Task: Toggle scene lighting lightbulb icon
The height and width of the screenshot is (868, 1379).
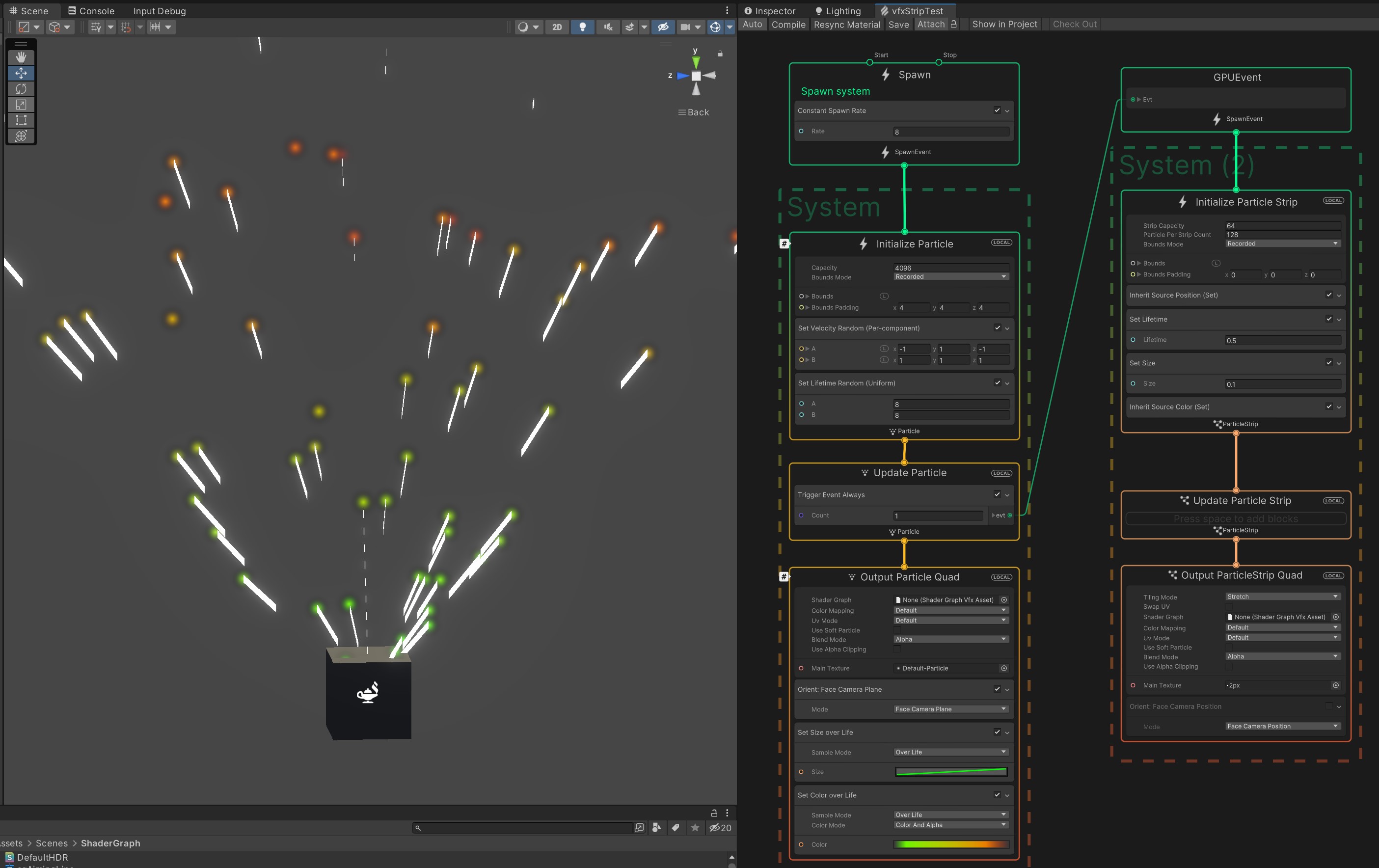Action: click(x=582, y=27)
